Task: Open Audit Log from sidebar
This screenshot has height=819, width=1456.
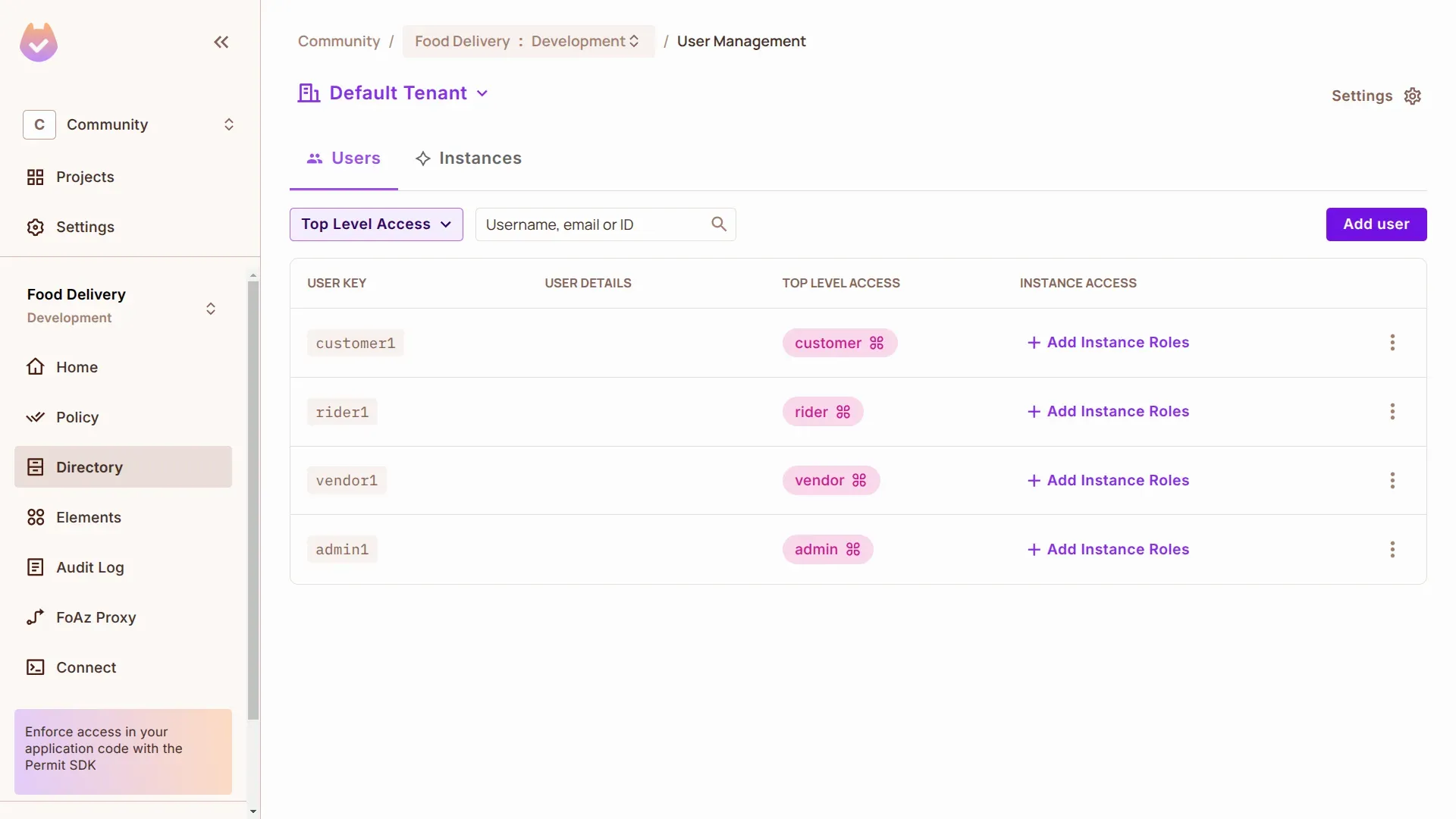Action: tap(89, 567)
